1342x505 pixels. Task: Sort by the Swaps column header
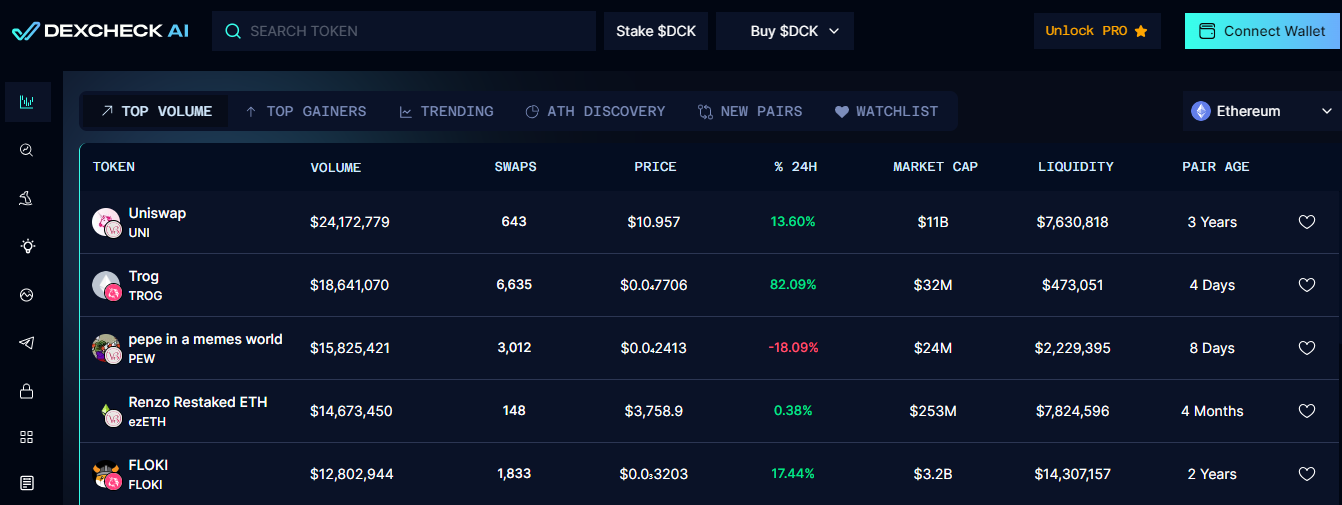(x=515, y=167)
